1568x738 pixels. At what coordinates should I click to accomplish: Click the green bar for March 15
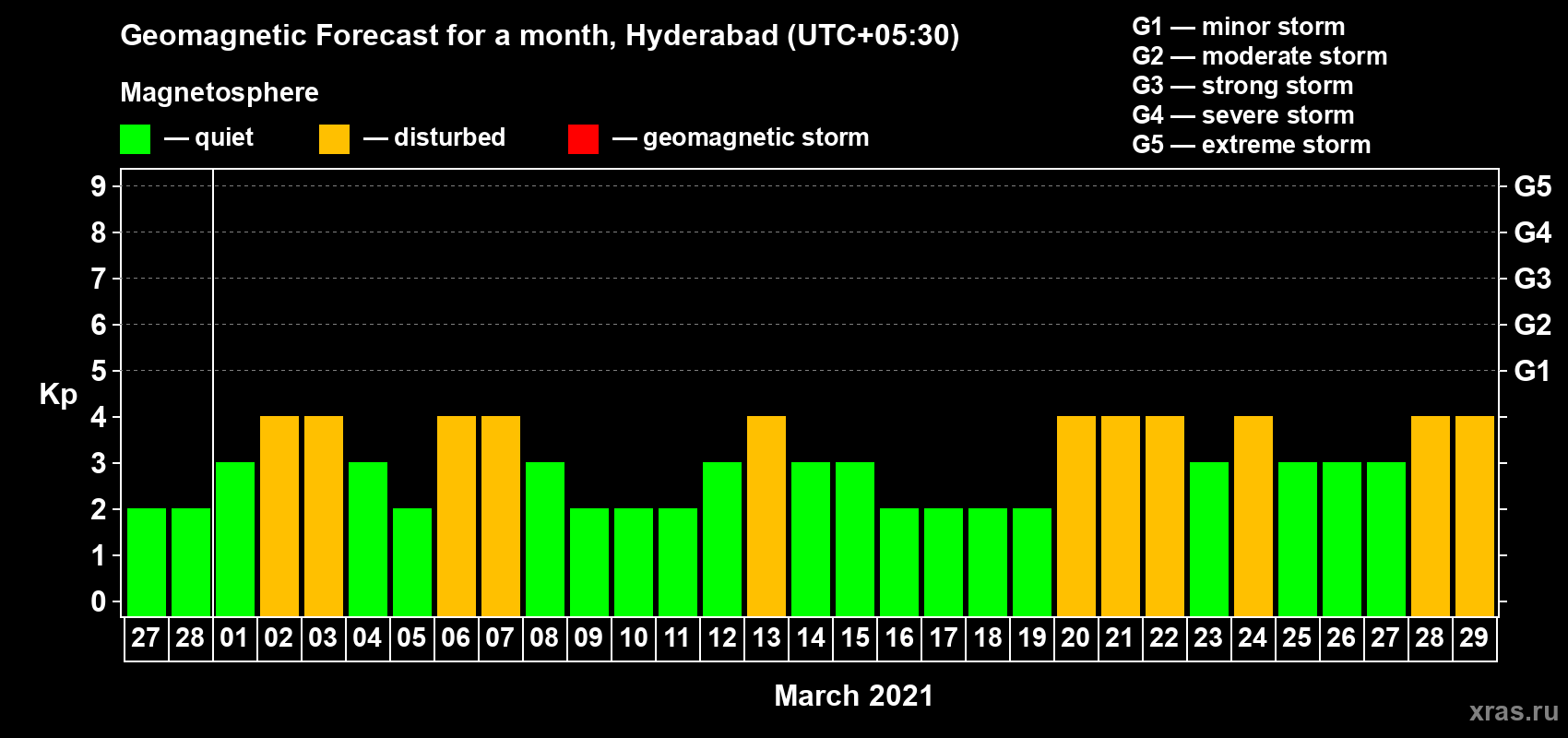855,539
